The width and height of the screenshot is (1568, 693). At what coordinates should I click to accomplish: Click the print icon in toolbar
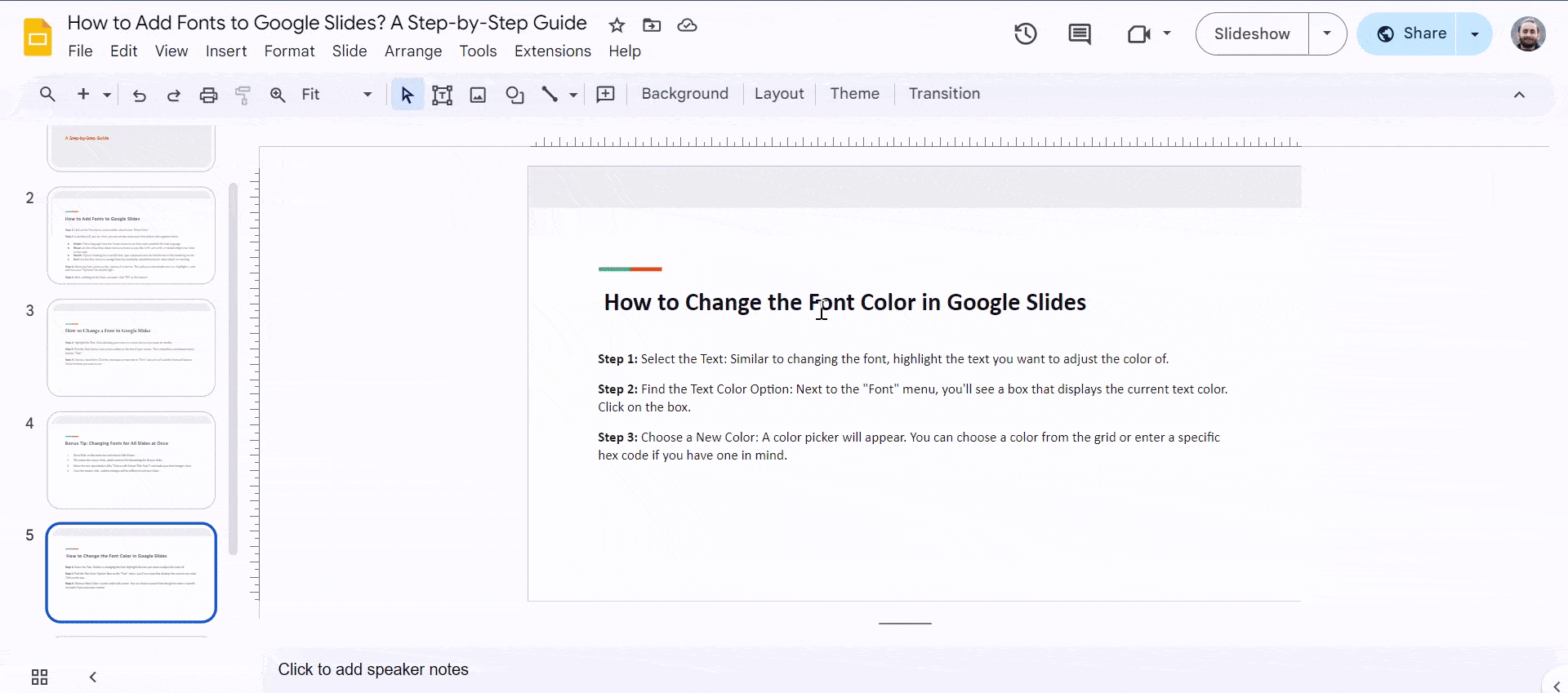pyautogui.click(x=208, y=95)
